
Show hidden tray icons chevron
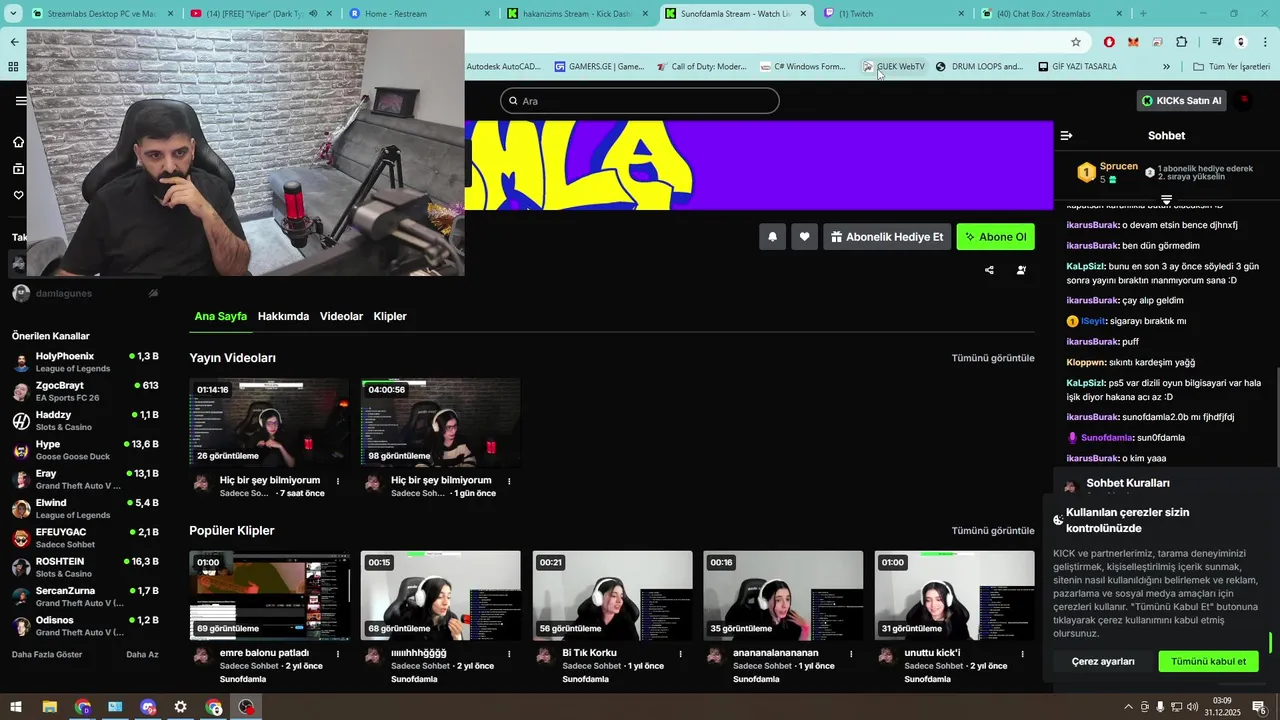click(1129, 707)
